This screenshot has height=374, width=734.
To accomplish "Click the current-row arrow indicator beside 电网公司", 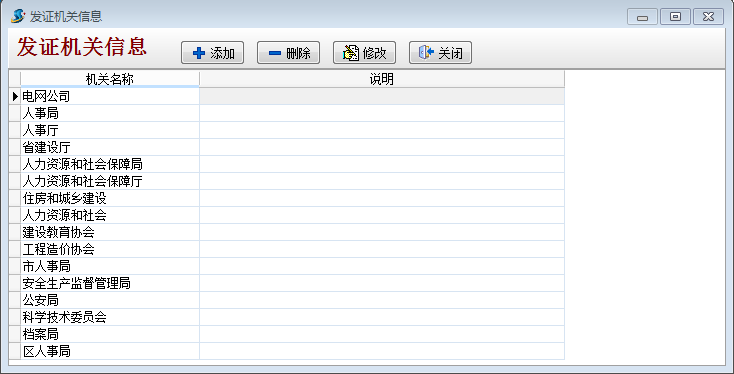I will [15, 96].
